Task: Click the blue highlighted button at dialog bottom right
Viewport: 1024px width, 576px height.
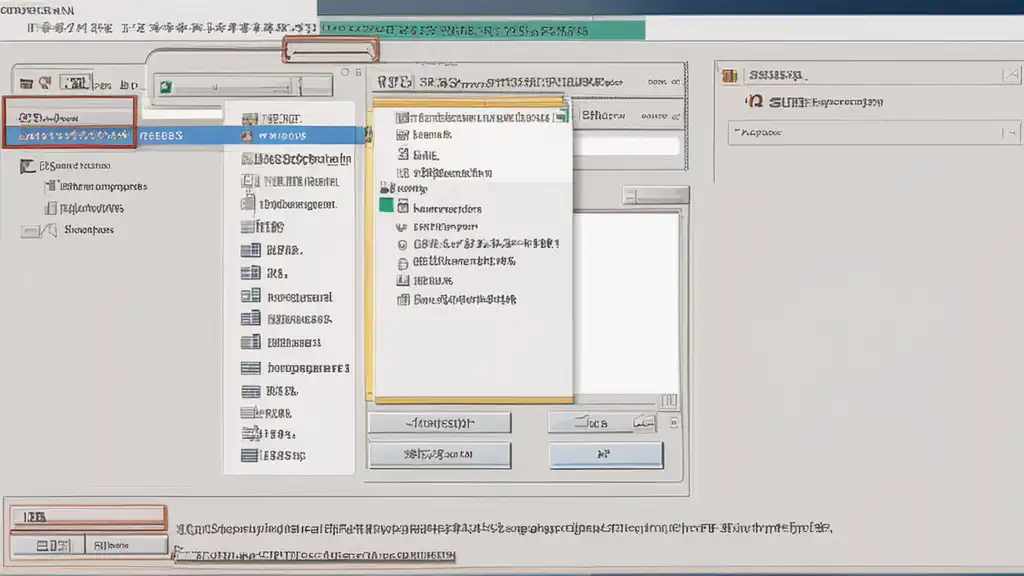Action: 606,455
